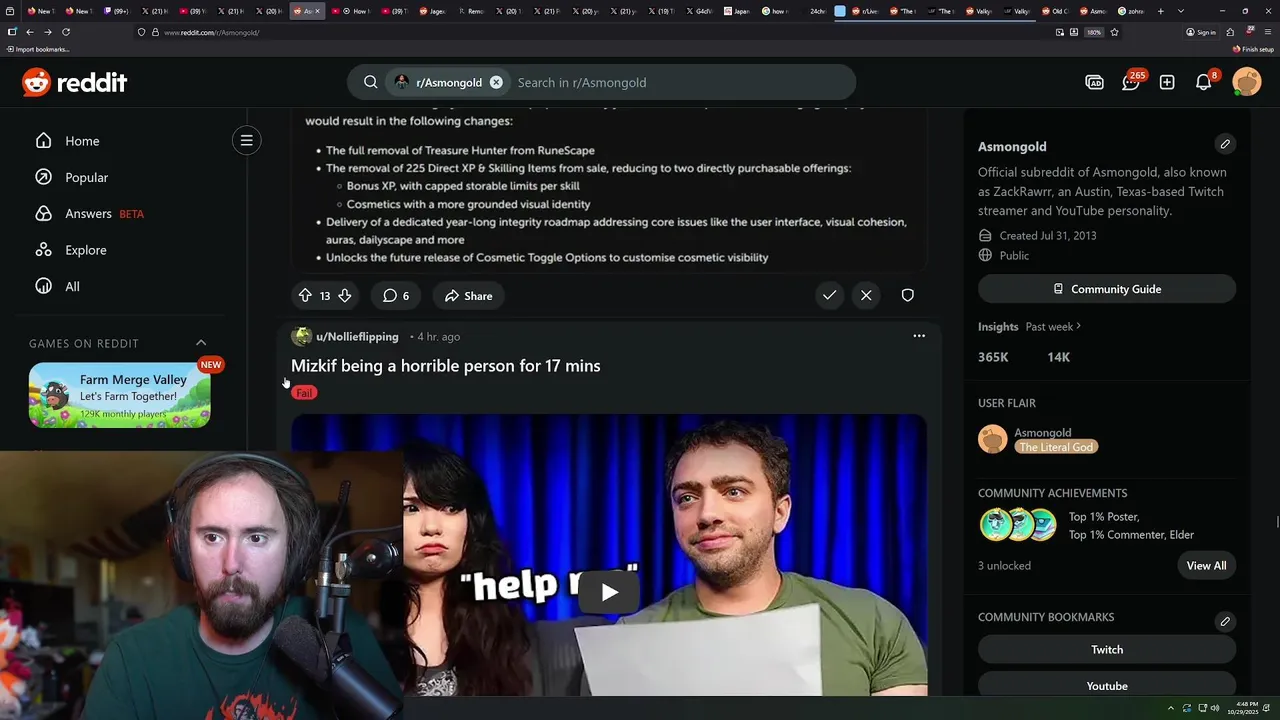1280x720 pixels.
Task: Open the Youtube bookmark
Action: pos(1107,685)
